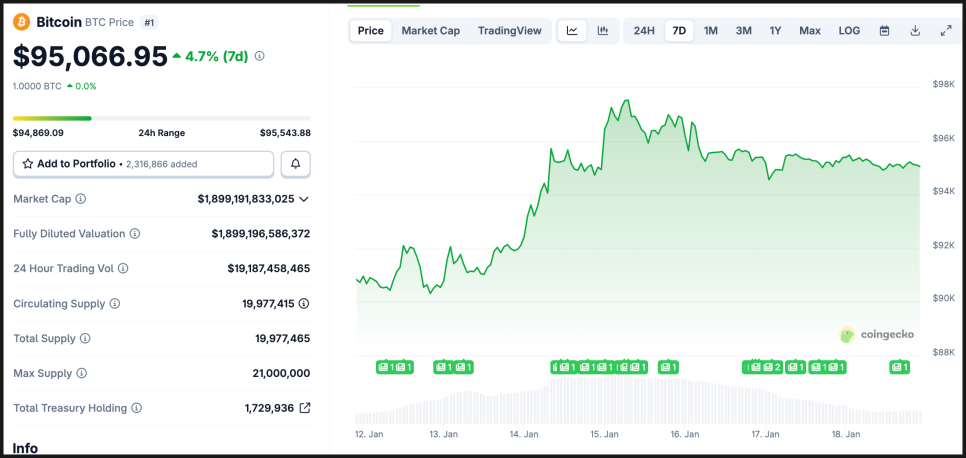Open the calendar date range picker
966x458 pixels.
click(884, 31)
